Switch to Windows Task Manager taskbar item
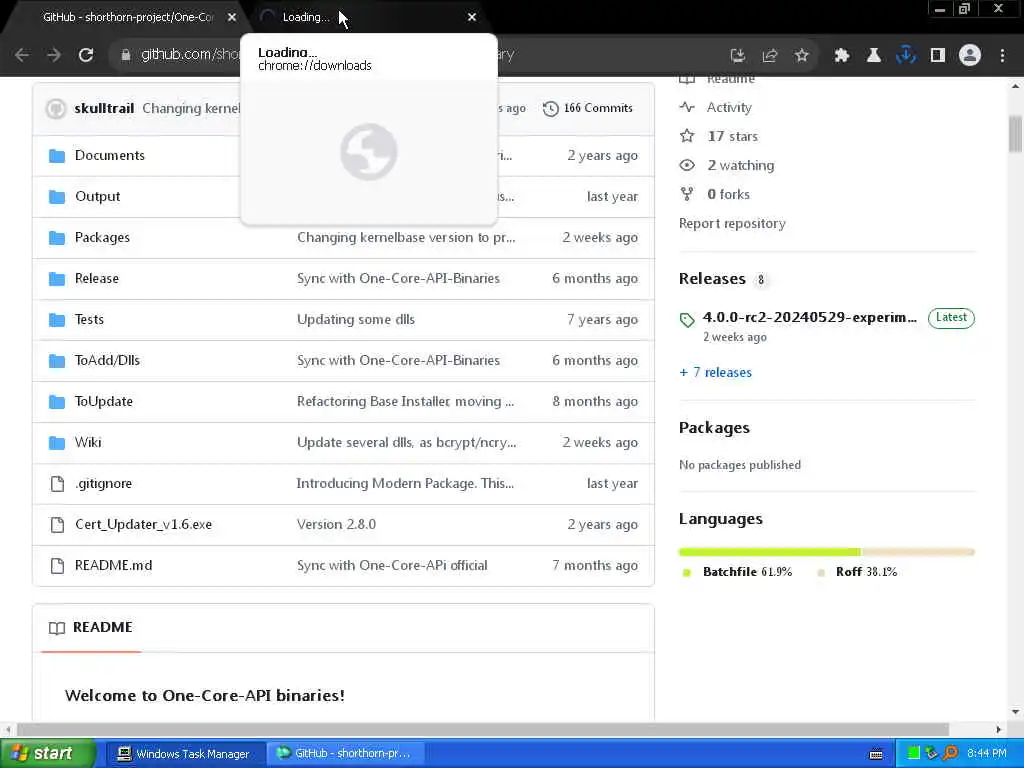Screen dimensions: 1024x768 185,754
